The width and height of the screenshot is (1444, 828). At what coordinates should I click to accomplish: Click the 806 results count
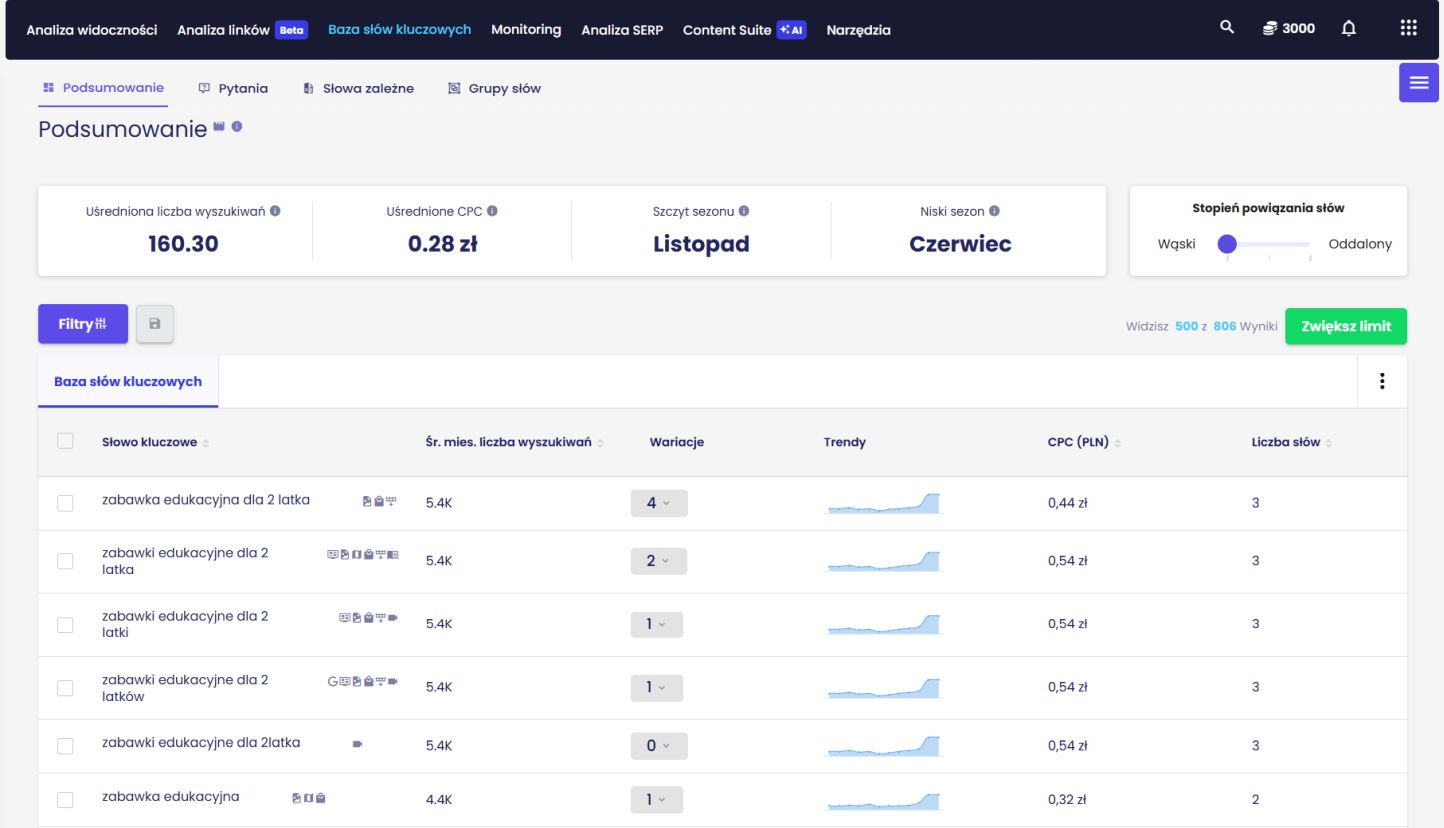[1225, 326]
